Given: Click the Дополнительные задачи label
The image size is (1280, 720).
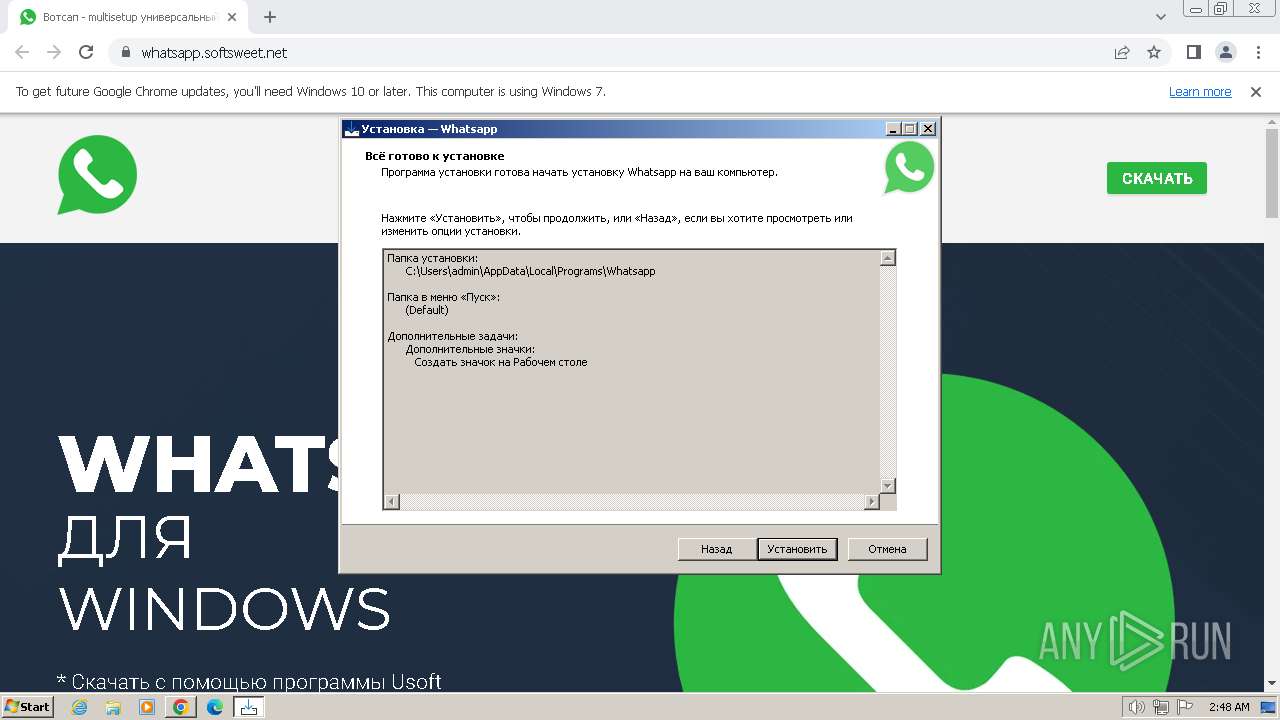Looking at the screenshot, I should coord(452,336).
